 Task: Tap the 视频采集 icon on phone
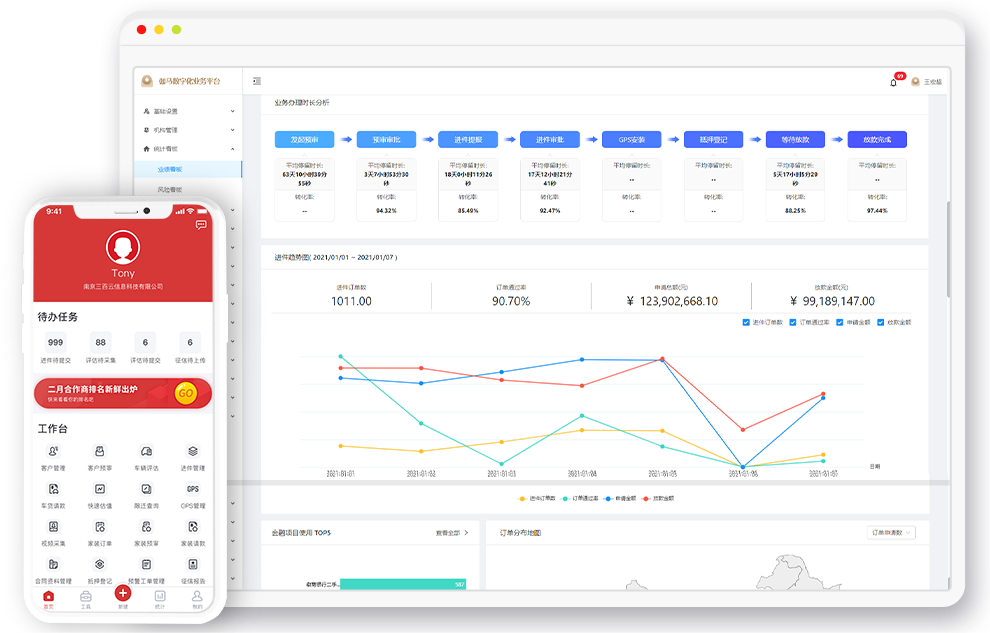tap(53, 527)
